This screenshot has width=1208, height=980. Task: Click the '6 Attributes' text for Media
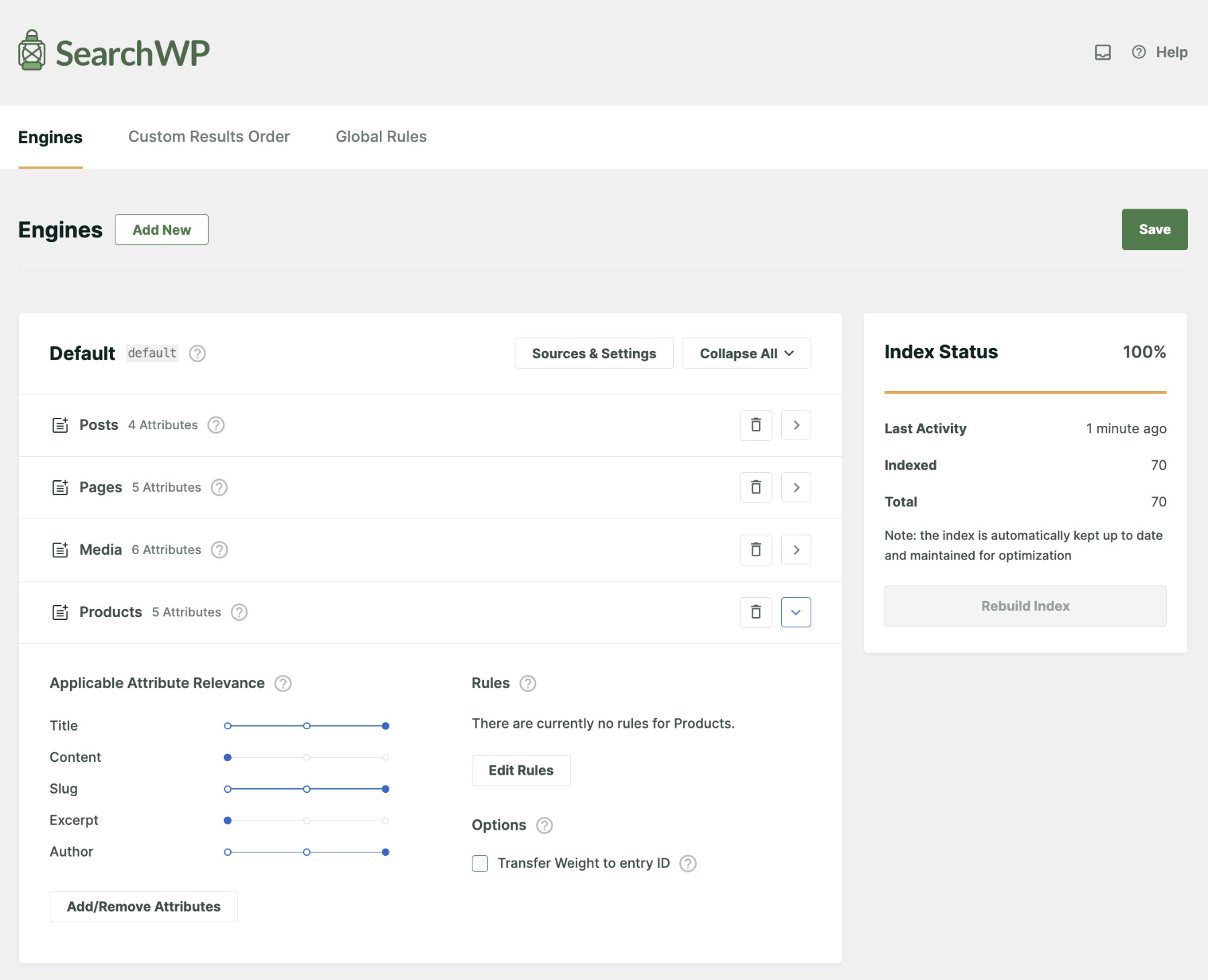(166, 550)
